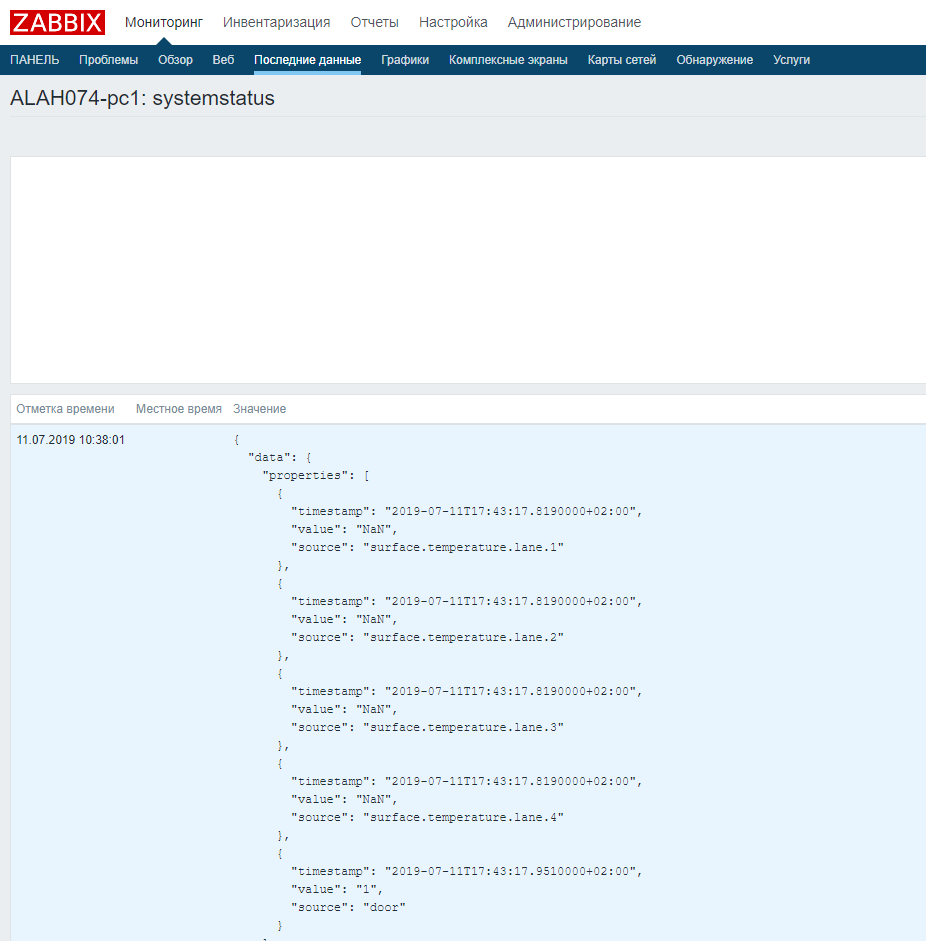Open the Веб monitoring section

(222, 59)
